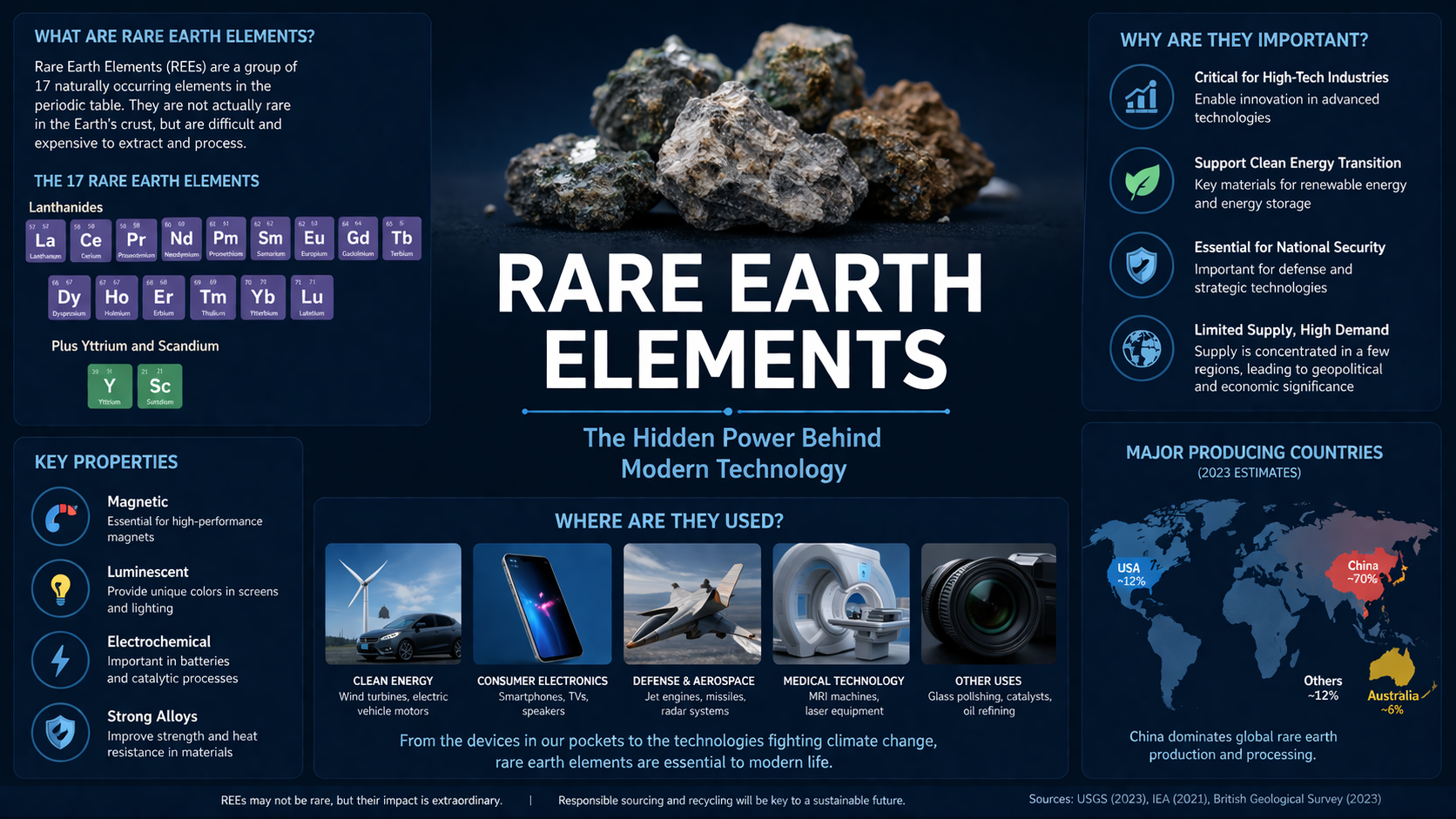Select the Electrochemical lightning bolt icon
The width and height of the screenshot is (1456, 819).
tap(60, 661)
